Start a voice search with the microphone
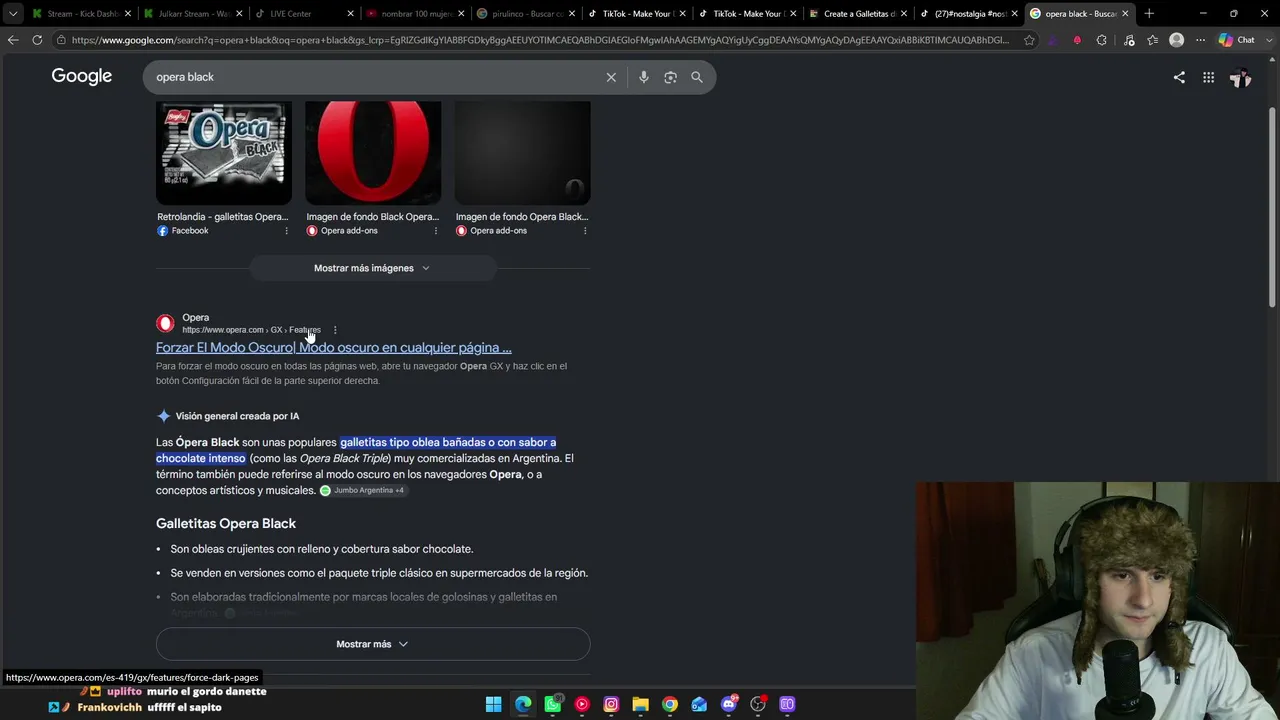 click(643, 77)
